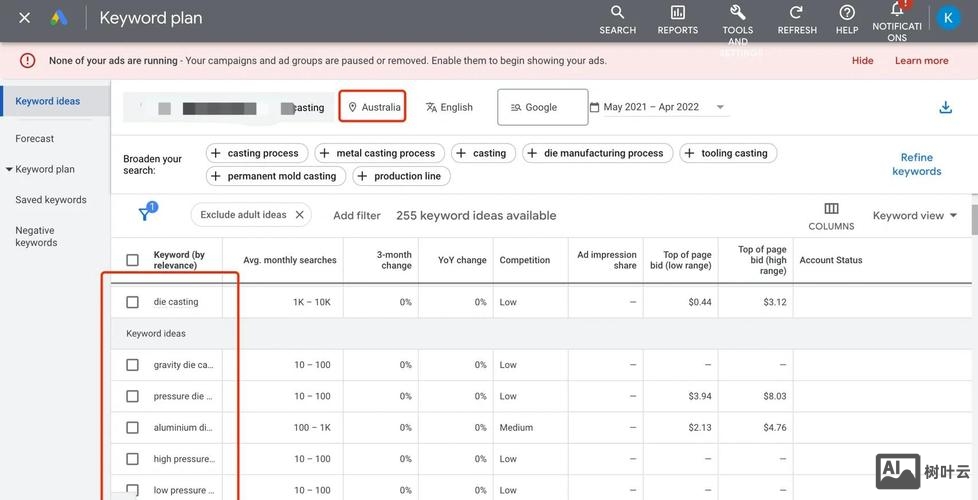Open the Help question mark icon
This screenshot has height=500, width=978.
[x=847, y=13]
